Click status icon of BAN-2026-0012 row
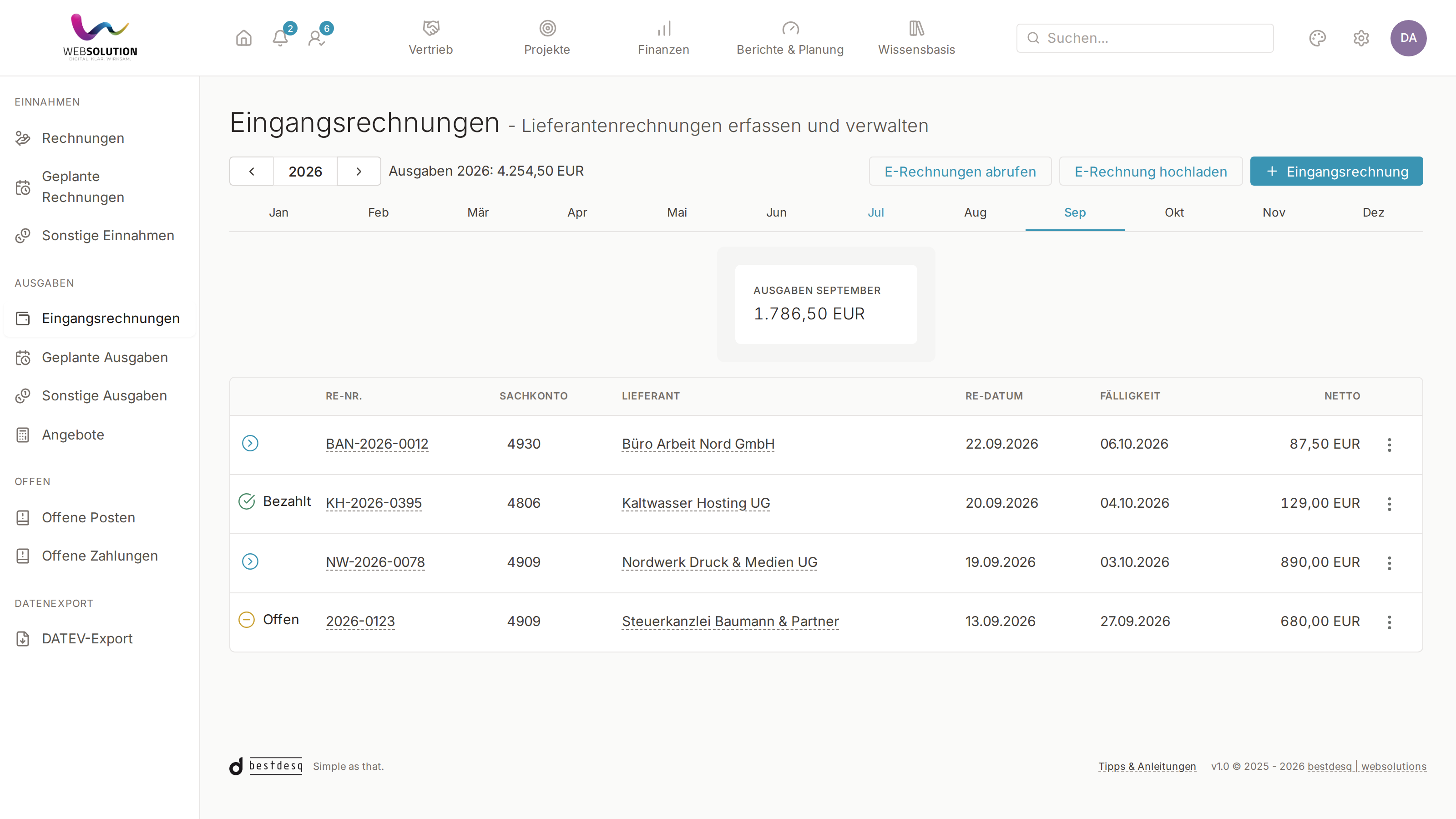Viewport: 1456px width, 819px height. pos(250,443)
